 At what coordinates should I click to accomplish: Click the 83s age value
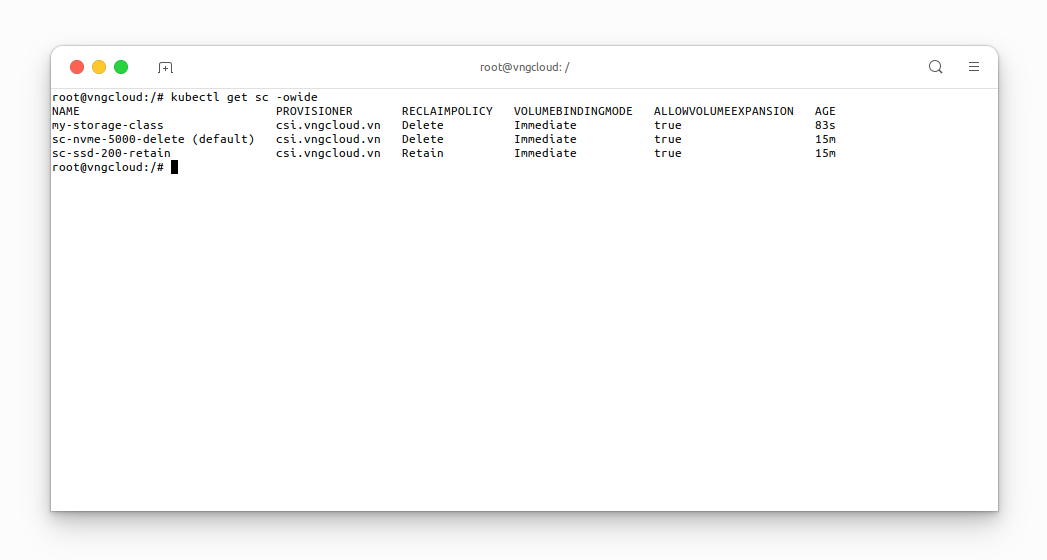[825, 125]
